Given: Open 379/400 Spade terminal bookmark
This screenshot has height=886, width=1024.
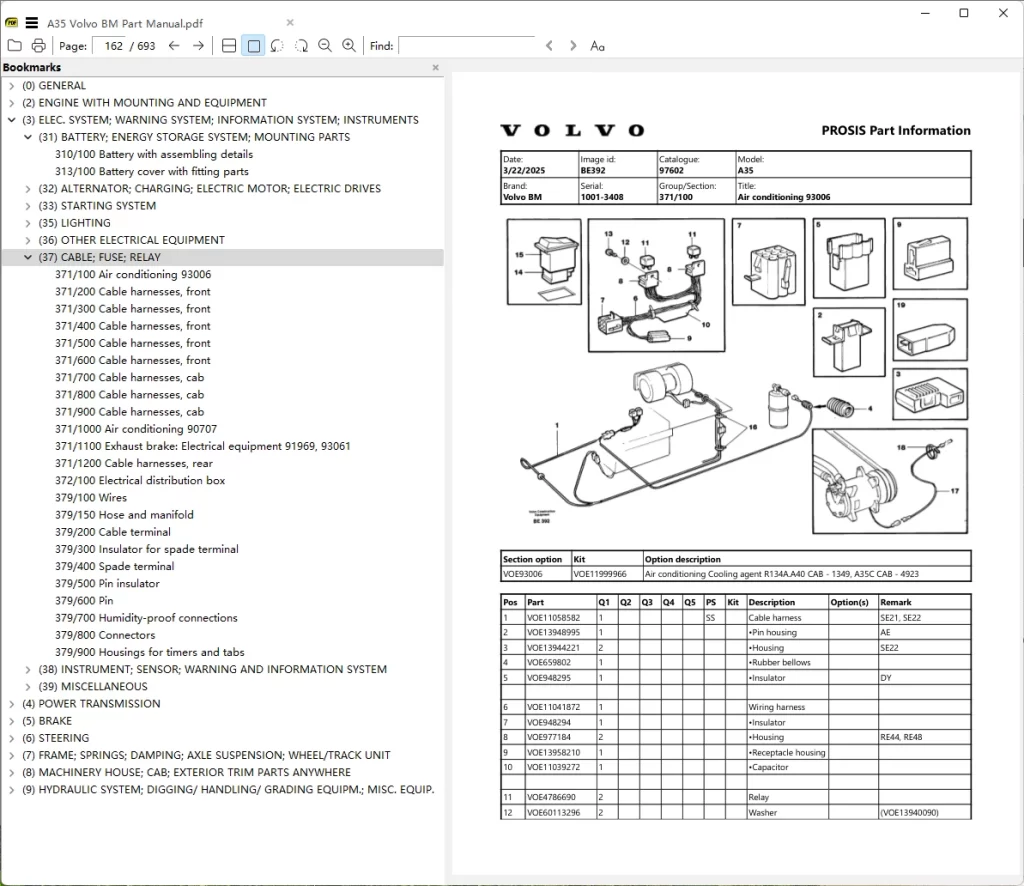Looking at the screenshot, I should pyautogui.click(x=114, y=567).
